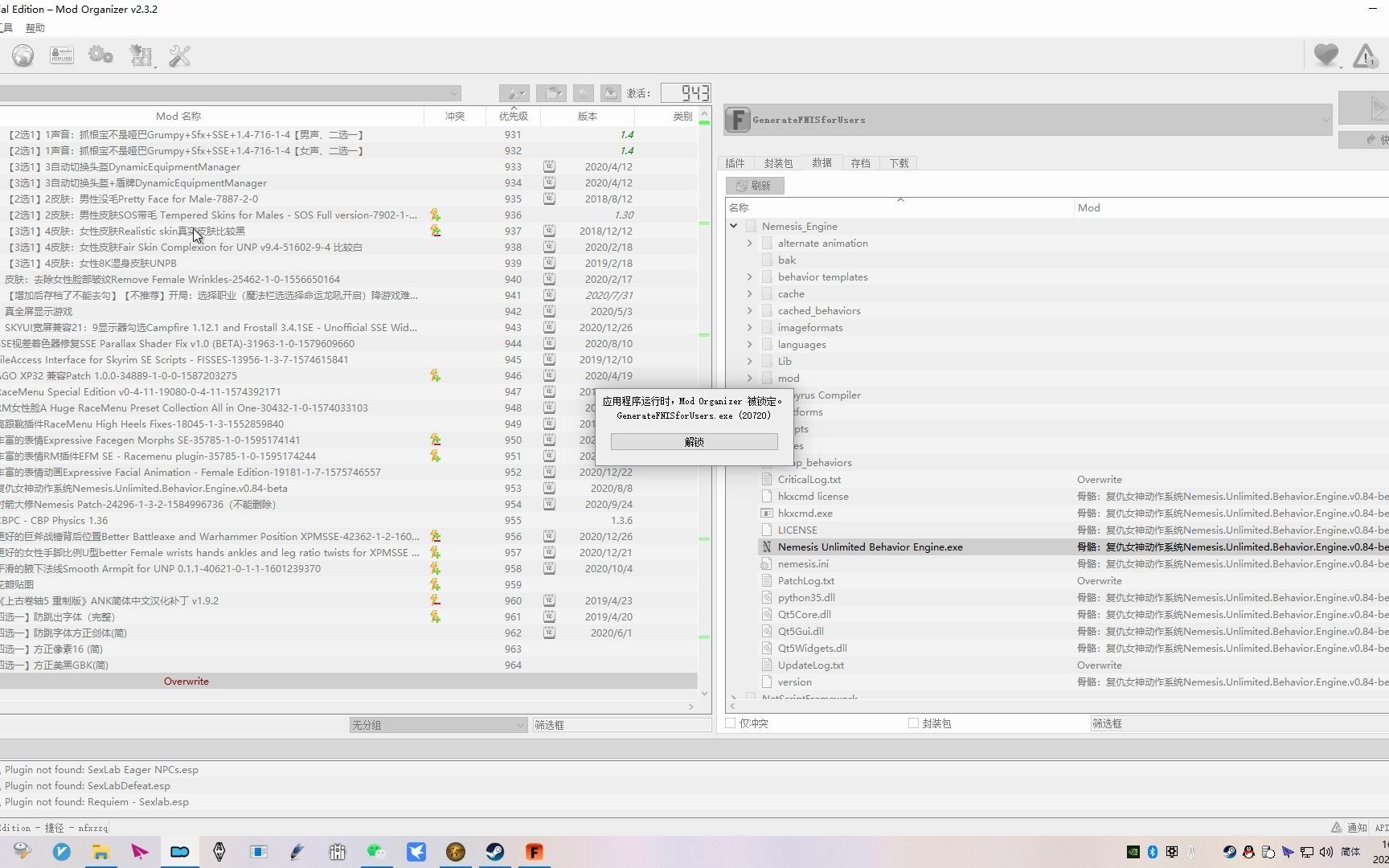Open Steam in the taskbar
Screen dimensions: 1389x868
[494, 852]
